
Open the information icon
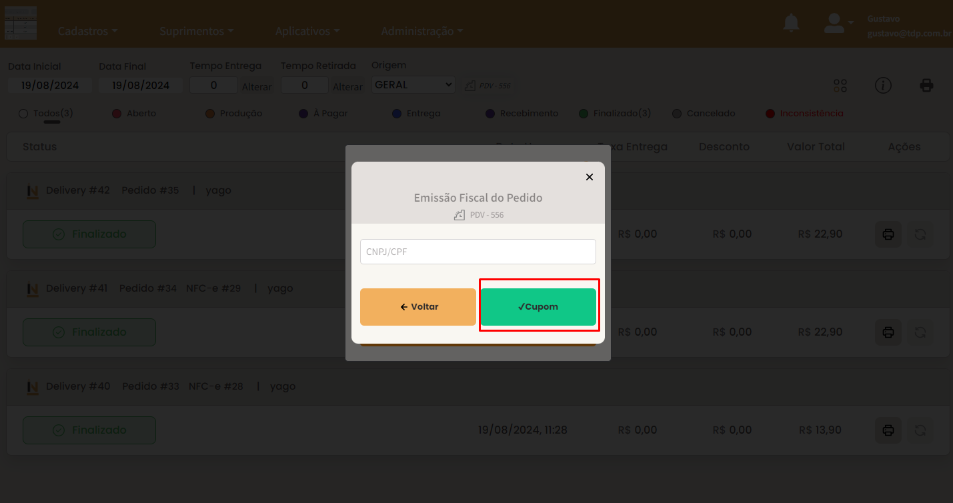883,86
